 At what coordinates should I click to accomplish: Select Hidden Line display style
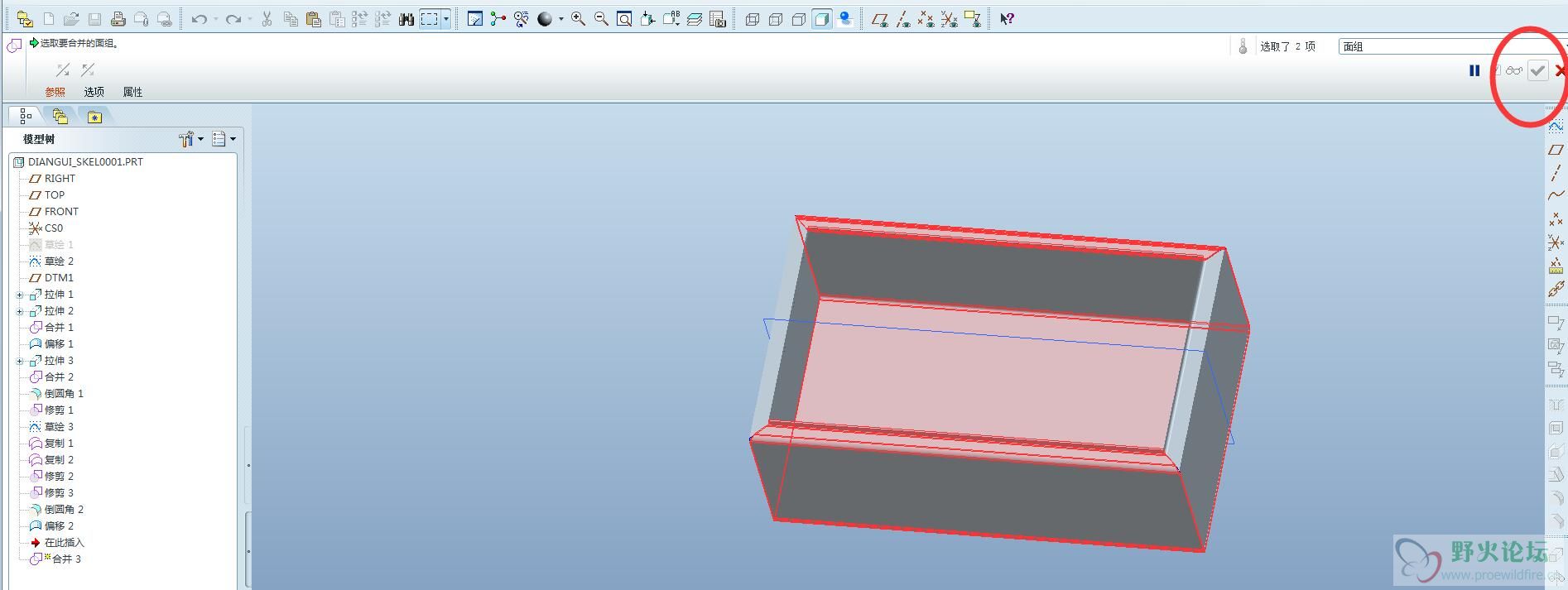(775, 19)
